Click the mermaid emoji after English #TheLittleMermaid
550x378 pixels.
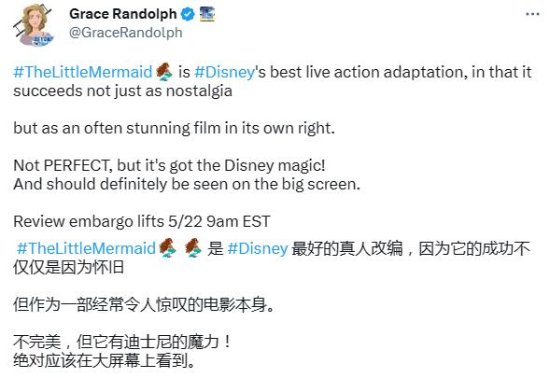tap(164, 72)
